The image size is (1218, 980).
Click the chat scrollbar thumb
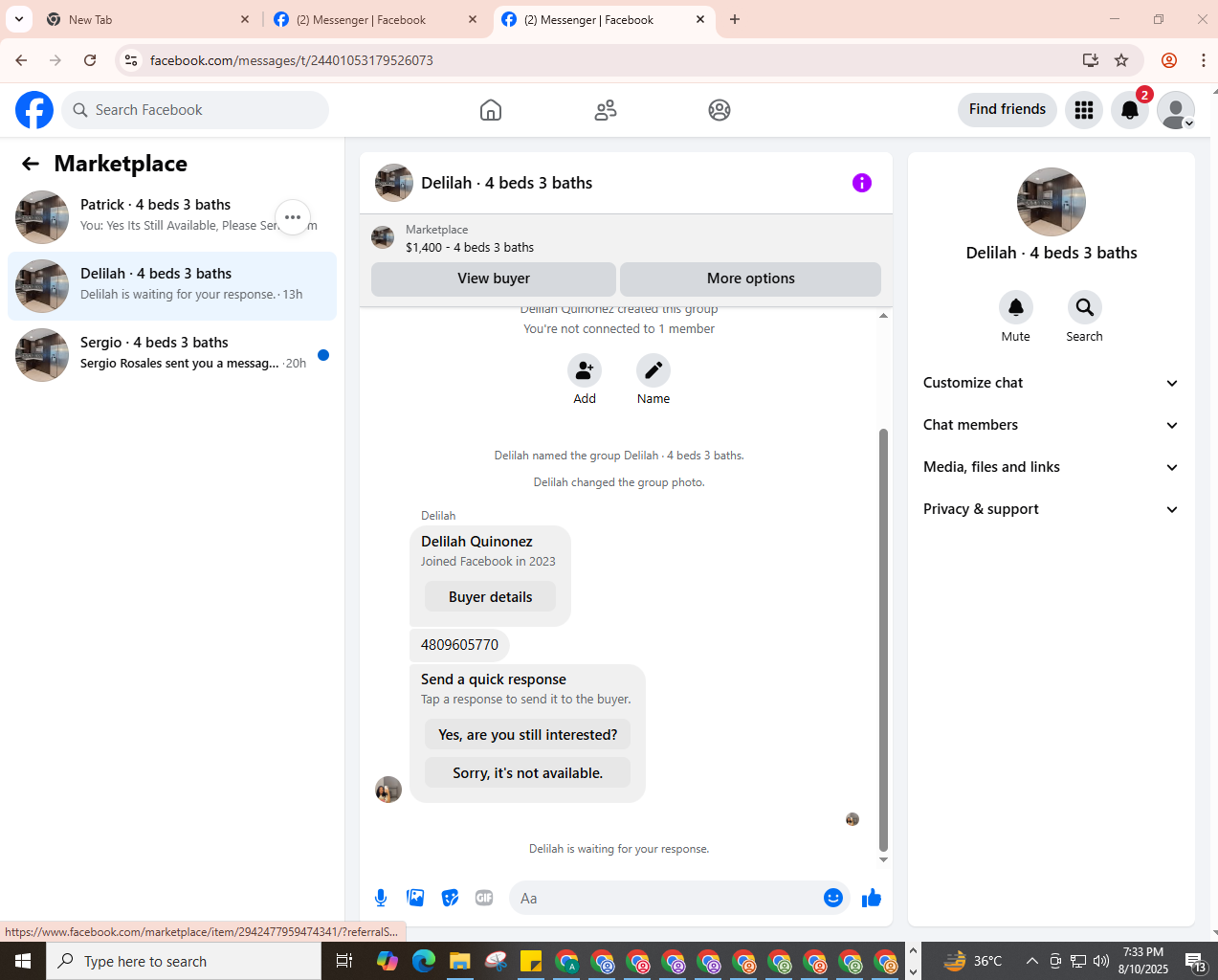tap(883, 639)
